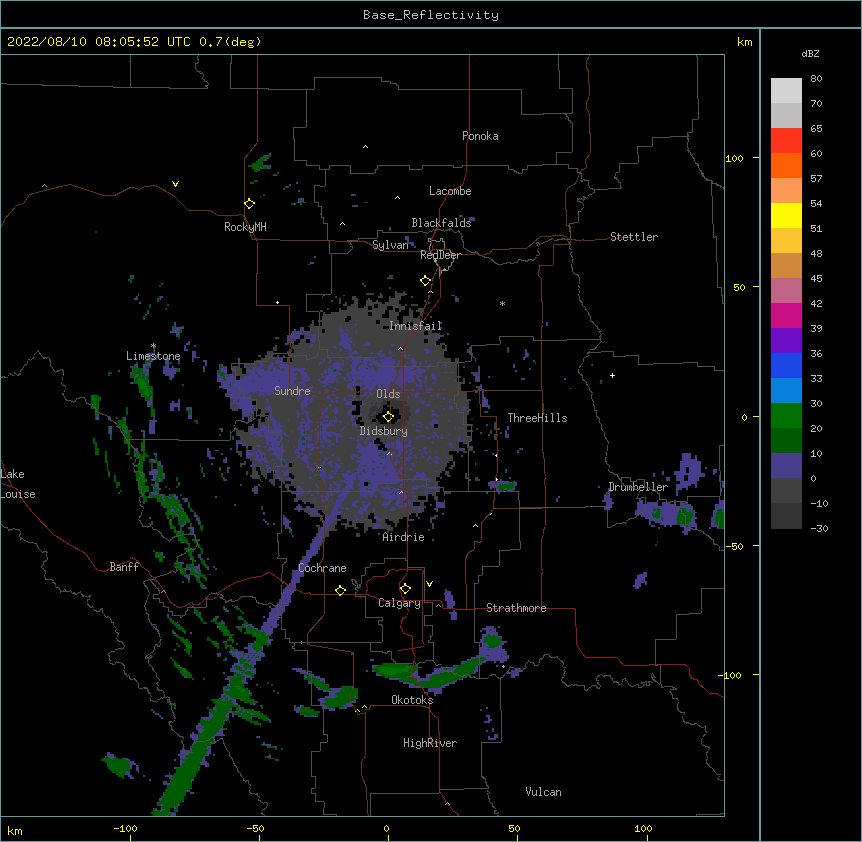Image resolution: width=862 pixels, height=842 pixels.
Task: Click the Banff label
Action: pyautogui.click(x=124, y=567)
